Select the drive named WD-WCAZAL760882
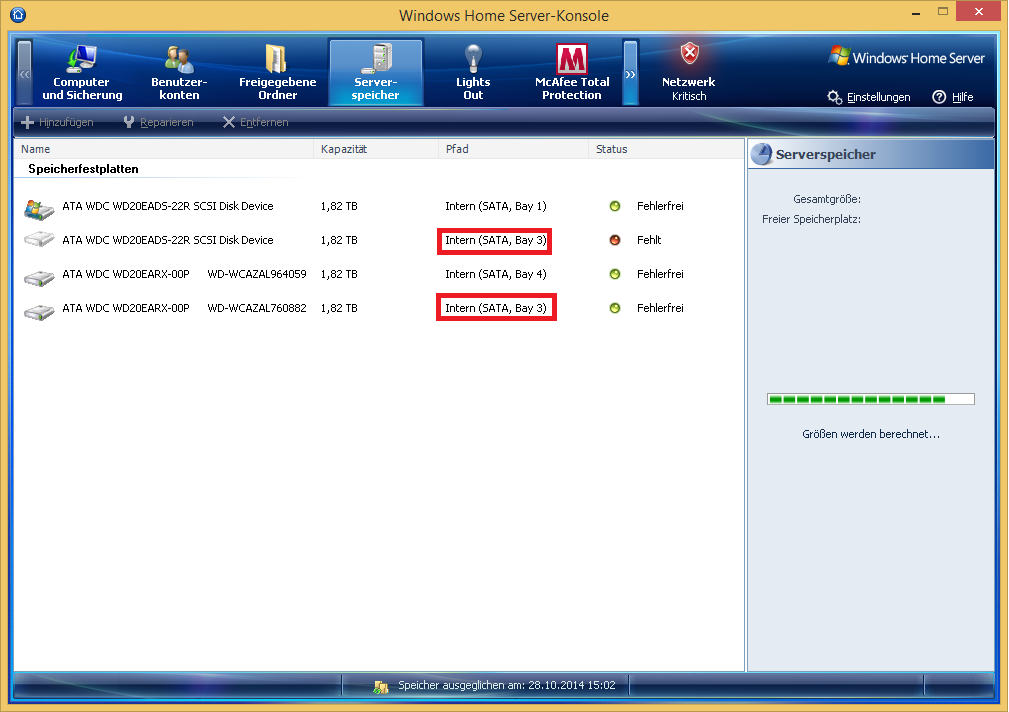The image size is (1009, 712). tap(184, 308)
